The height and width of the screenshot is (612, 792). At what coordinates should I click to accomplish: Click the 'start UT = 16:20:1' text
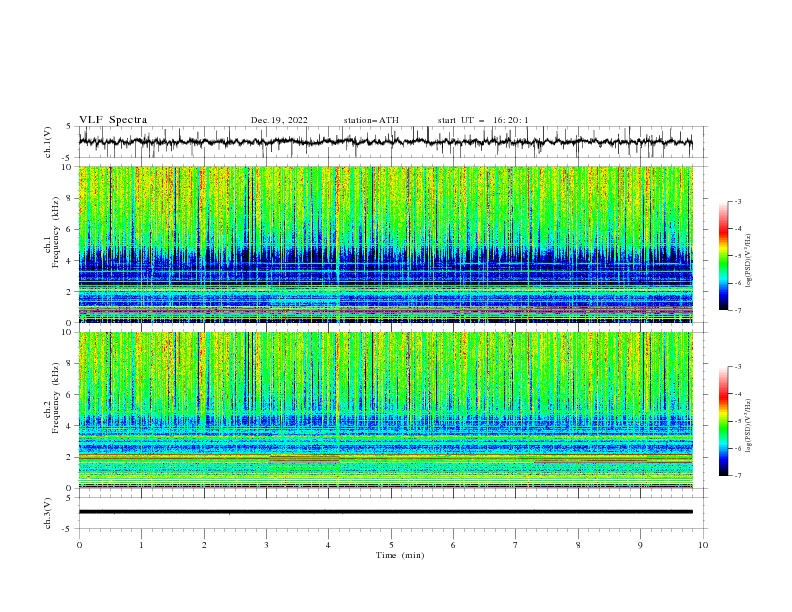pyautogui.click(x=483, y=120)
